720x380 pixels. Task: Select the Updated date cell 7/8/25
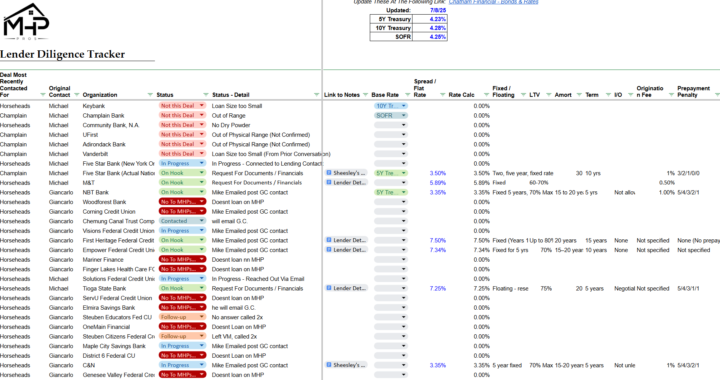pos(438,10)
